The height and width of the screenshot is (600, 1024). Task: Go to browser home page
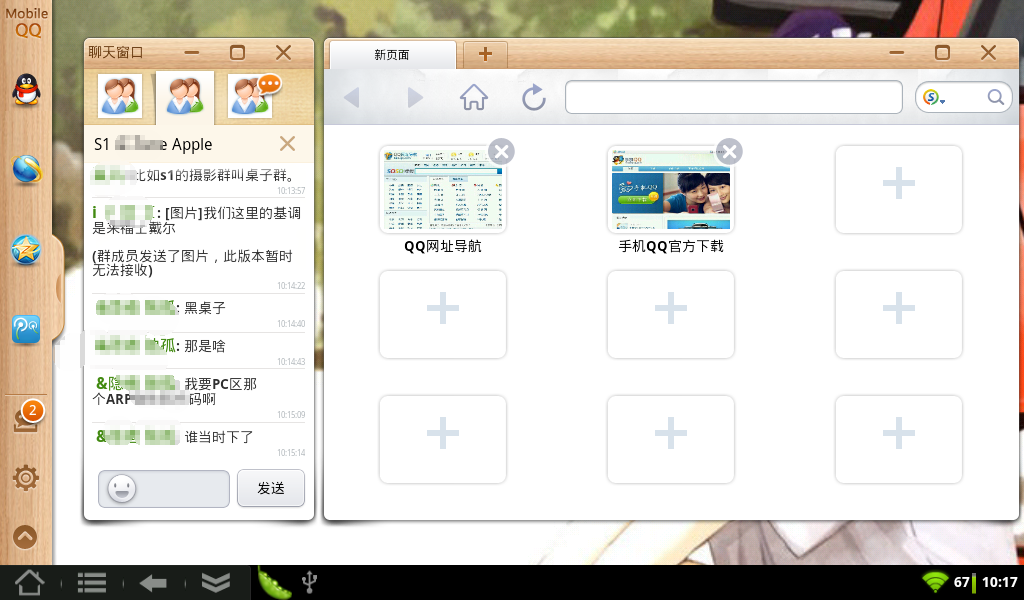(x=474, y=97)
